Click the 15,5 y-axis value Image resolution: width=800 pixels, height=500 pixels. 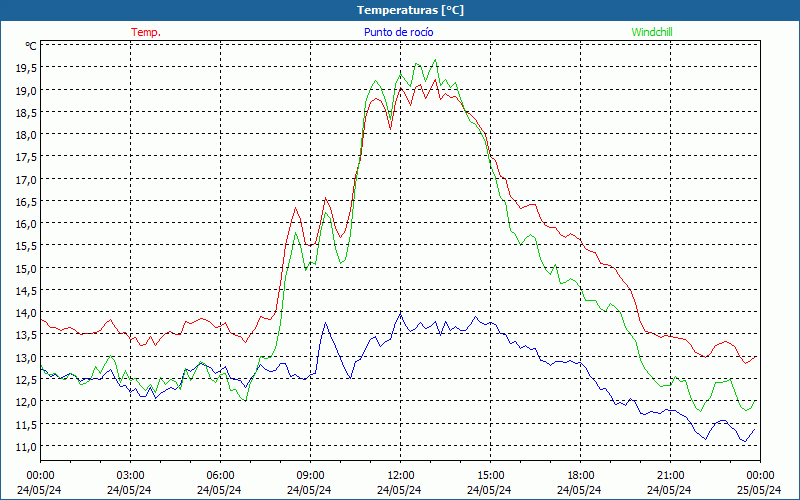coord(26,246)
